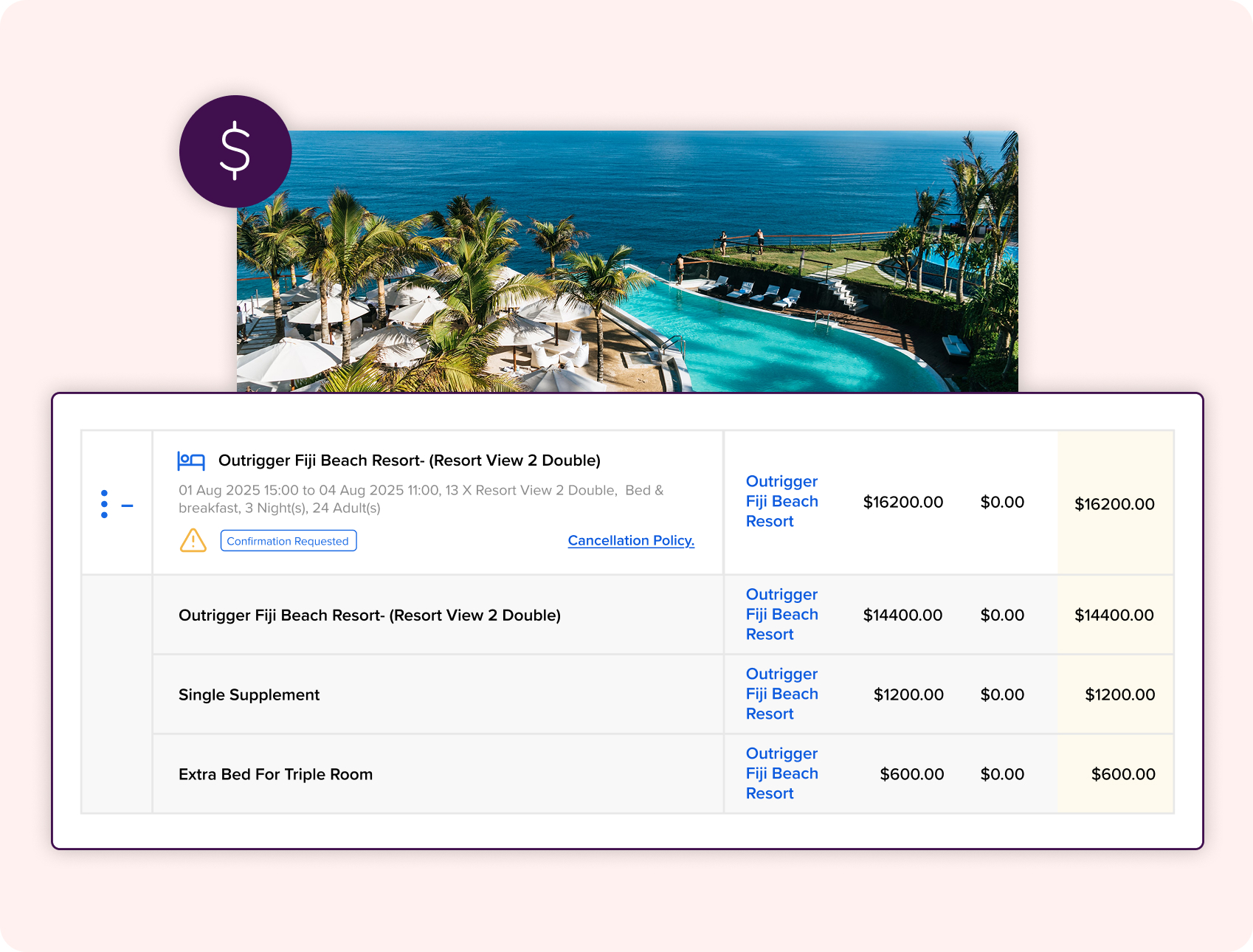1253x952 pixels.
Task: Open supplier link in Single Supplement row
Action: pos(782,694)
